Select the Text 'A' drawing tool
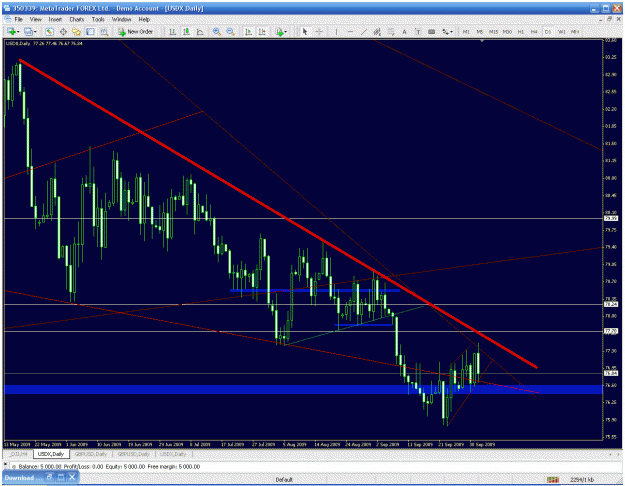 [x=404, y=31]
